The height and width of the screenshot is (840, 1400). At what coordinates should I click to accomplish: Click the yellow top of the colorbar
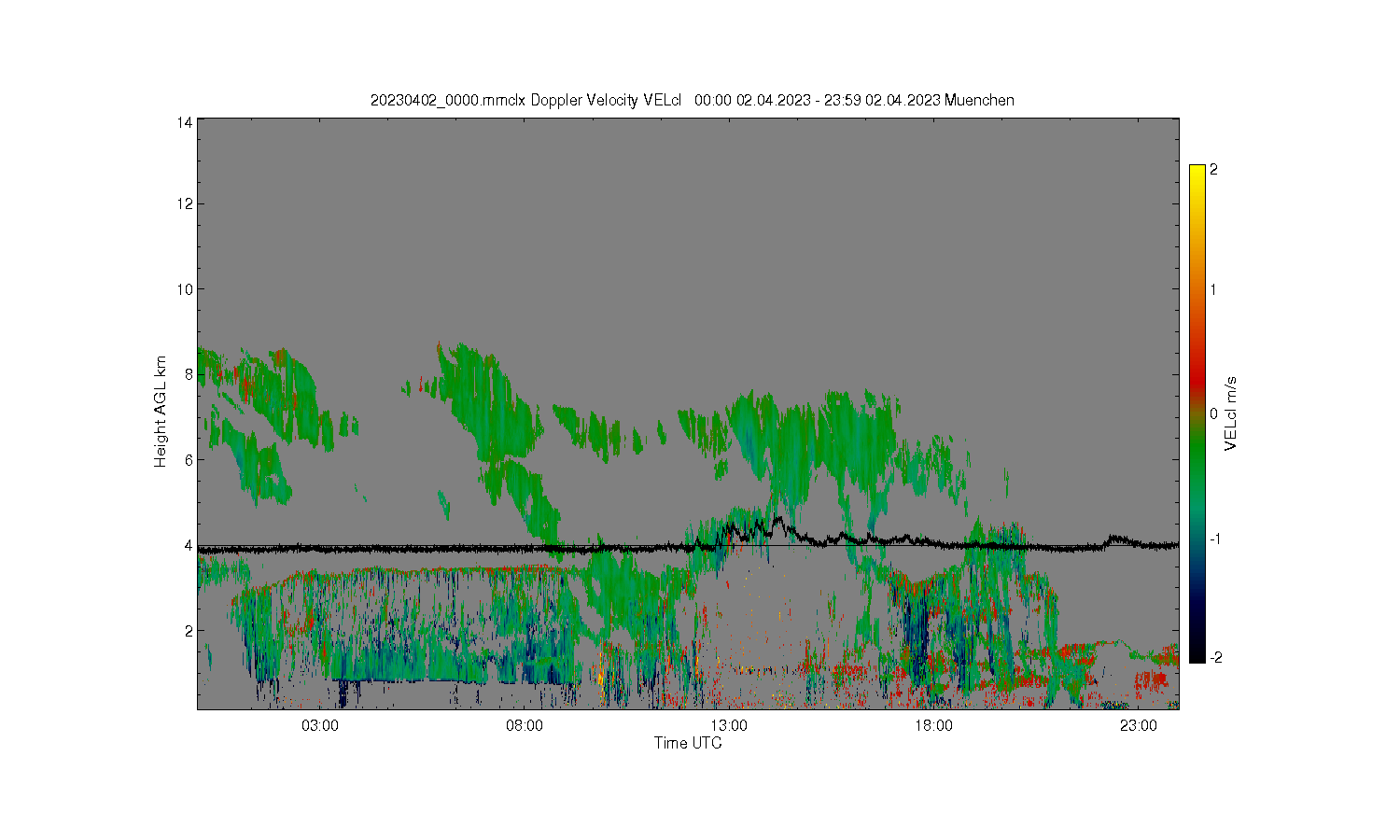(1197, 173)
